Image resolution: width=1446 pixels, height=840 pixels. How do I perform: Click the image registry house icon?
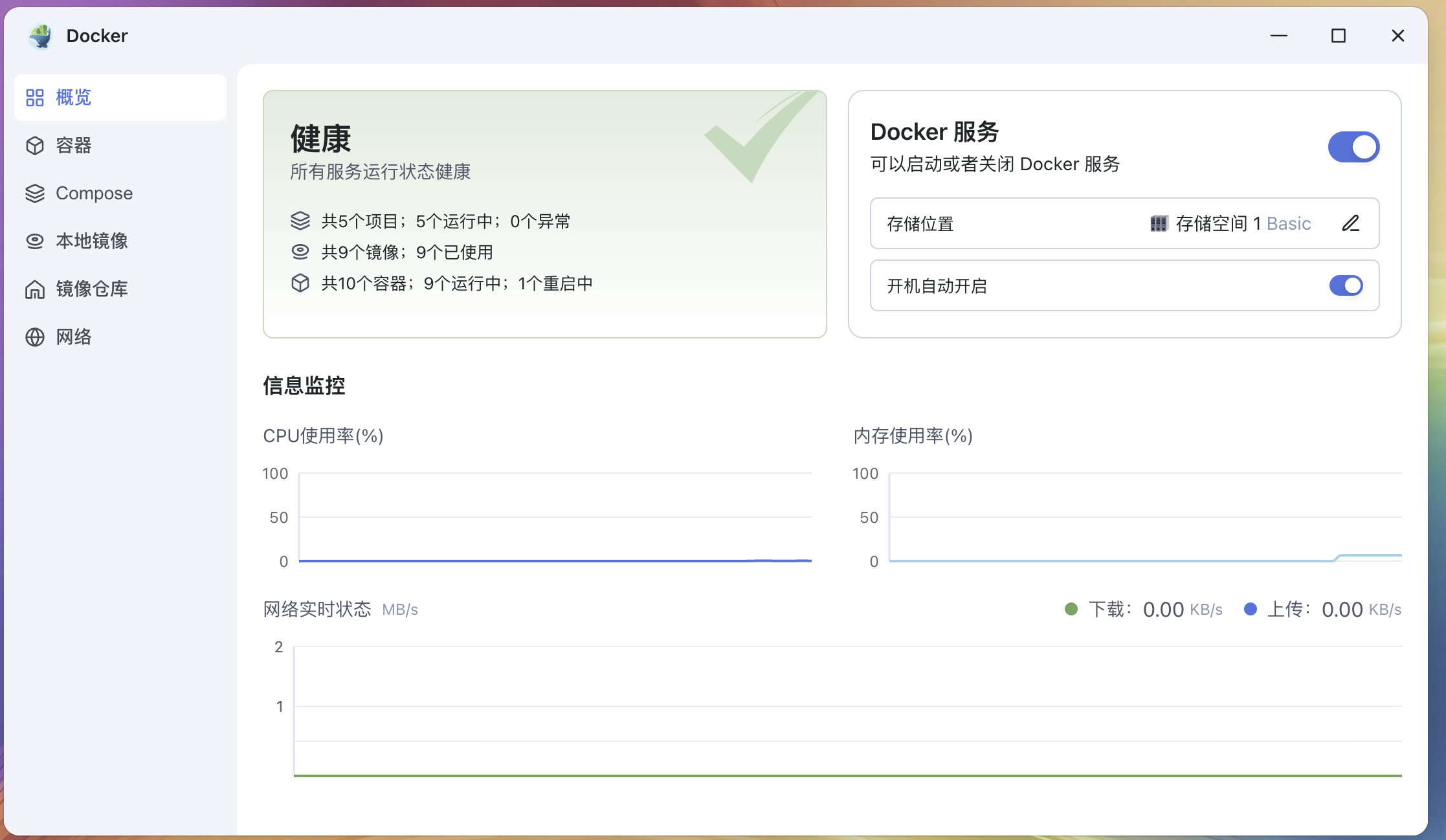pos(35,289)
